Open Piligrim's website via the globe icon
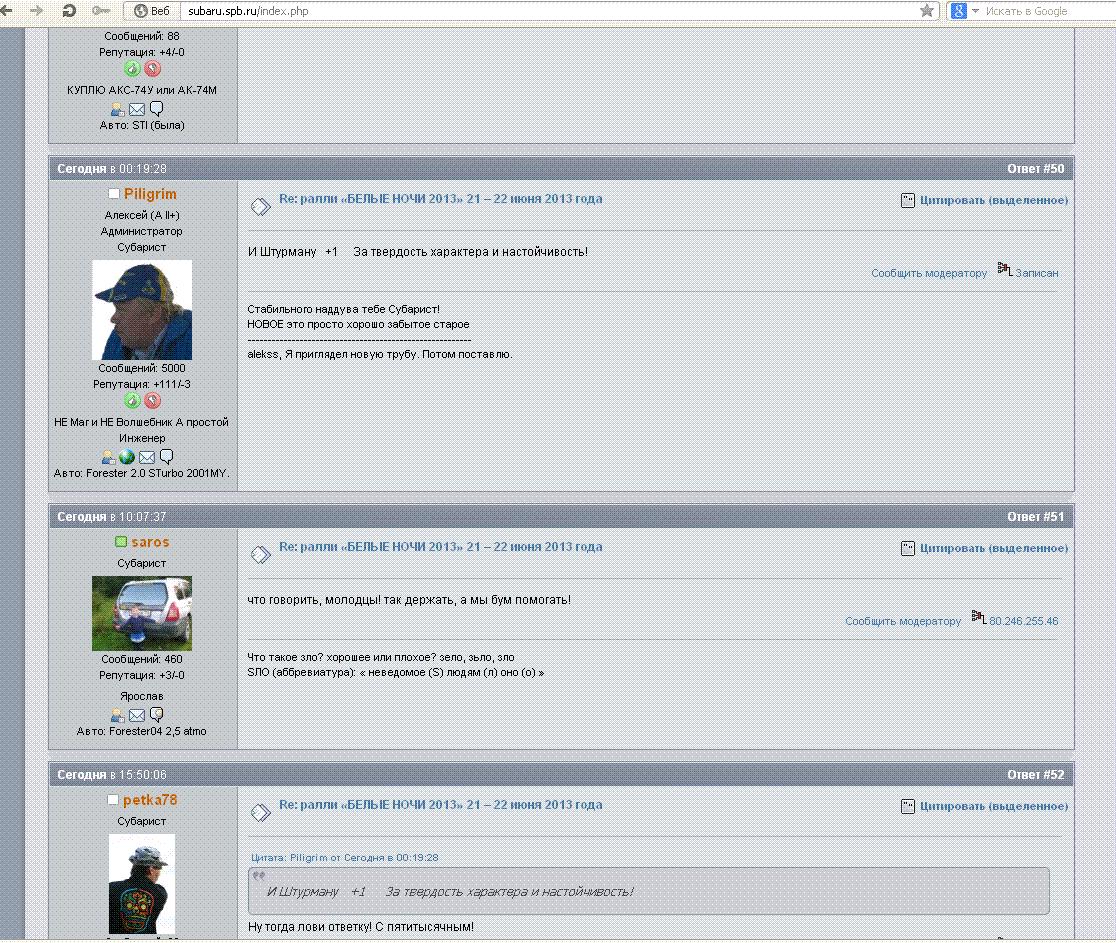1116x943 pixels. 127,457
